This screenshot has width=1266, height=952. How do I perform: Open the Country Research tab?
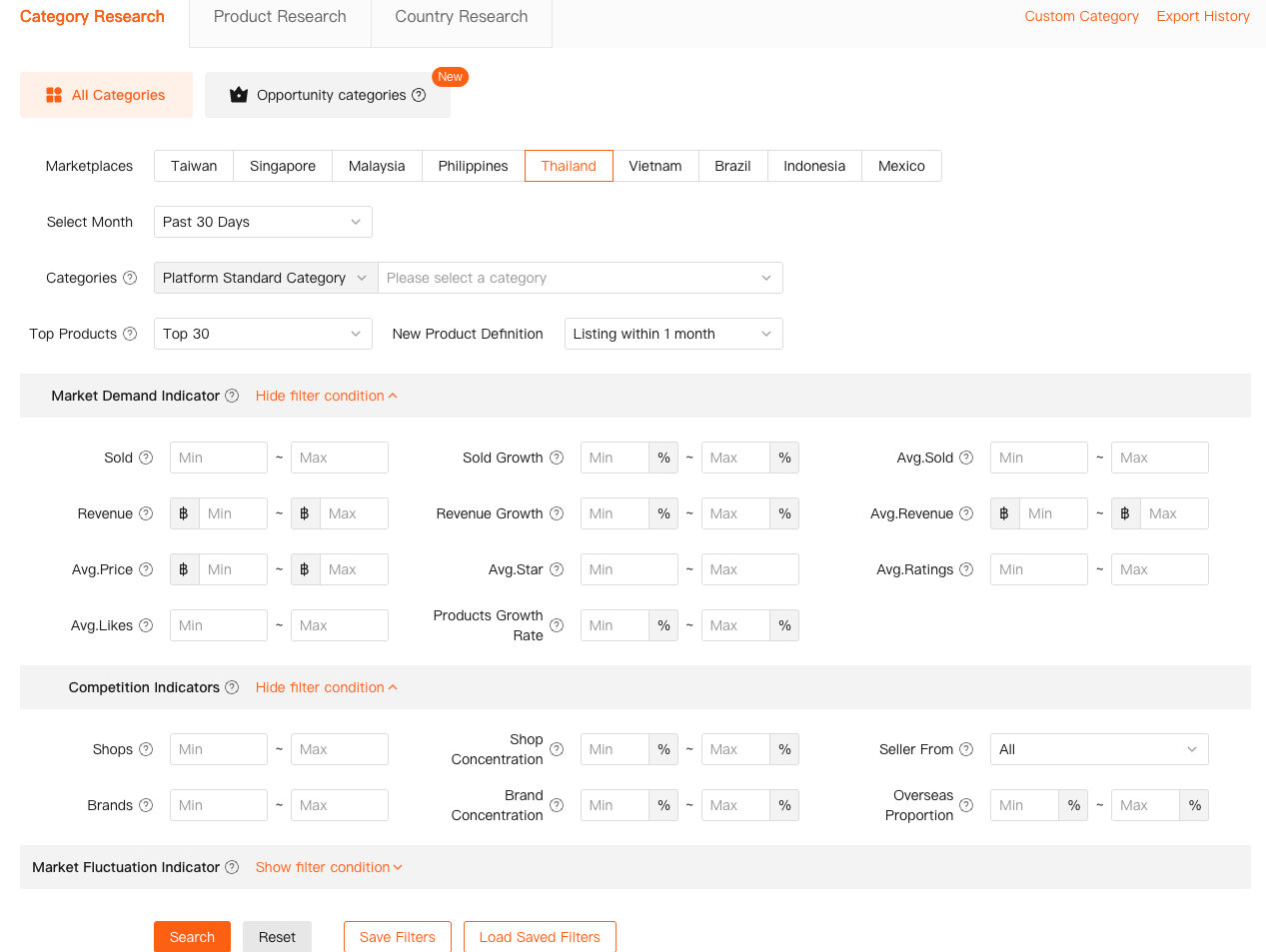(x=461, y=16)
